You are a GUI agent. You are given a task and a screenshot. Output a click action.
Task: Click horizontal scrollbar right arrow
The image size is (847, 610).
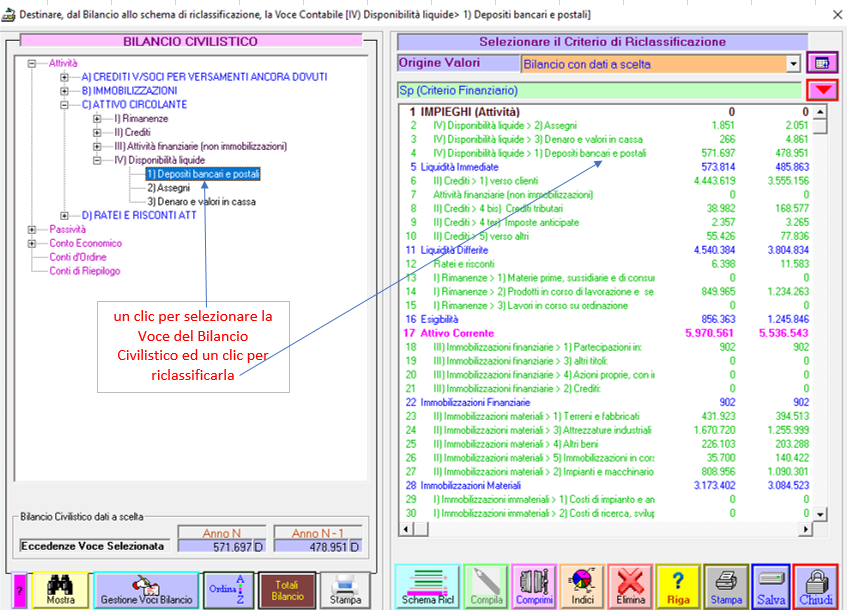point(805,529)
